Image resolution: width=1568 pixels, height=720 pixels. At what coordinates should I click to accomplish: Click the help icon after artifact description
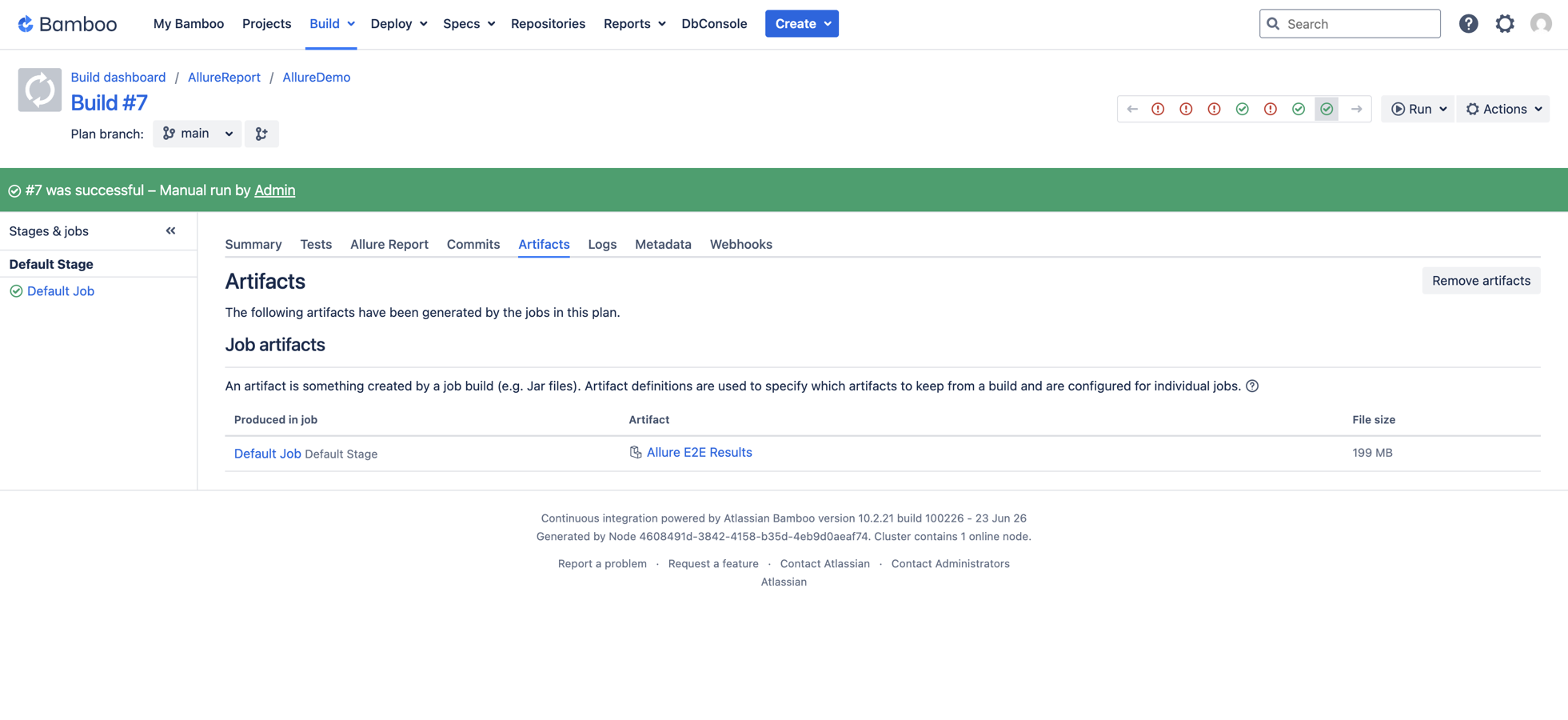pyautogui.click(x=1252, y=386)
